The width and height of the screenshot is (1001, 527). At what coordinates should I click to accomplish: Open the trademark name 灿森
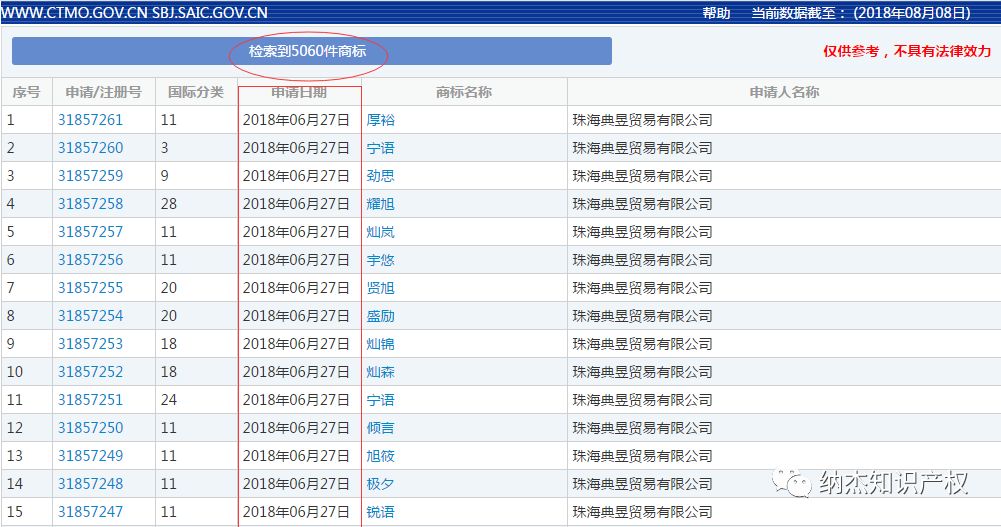pyautogui.click(x=381, y=372)
